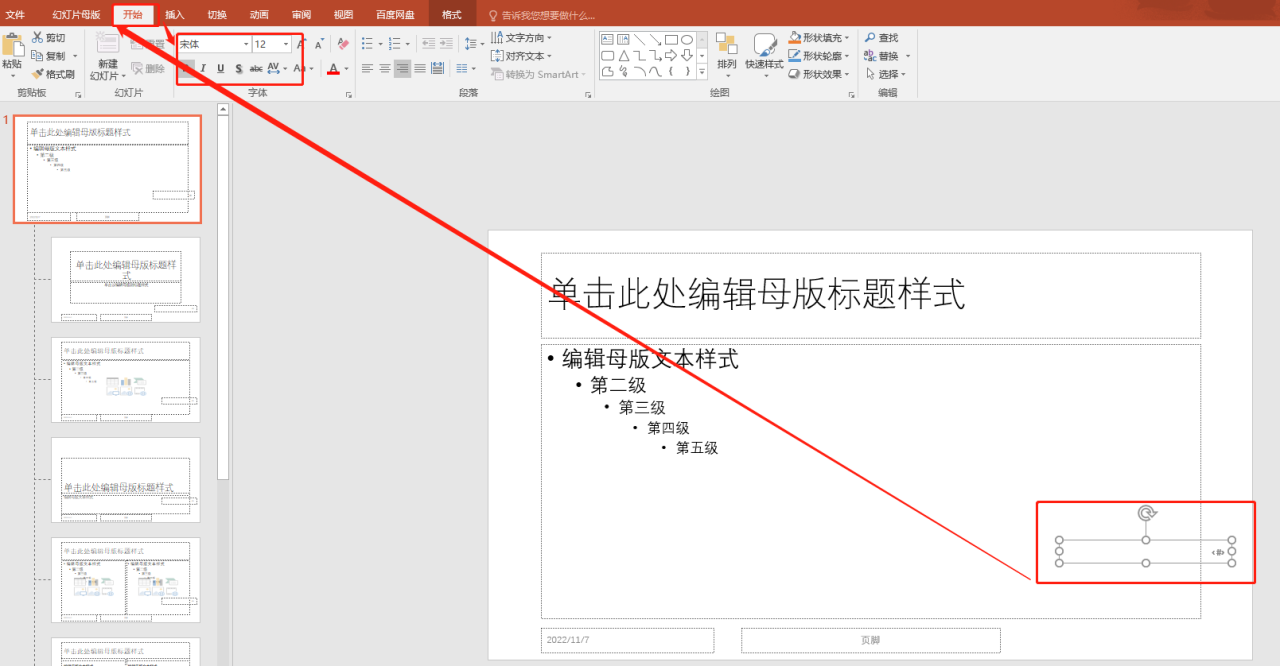Click the Cut (剪切) icon

(x=38, y=37)
